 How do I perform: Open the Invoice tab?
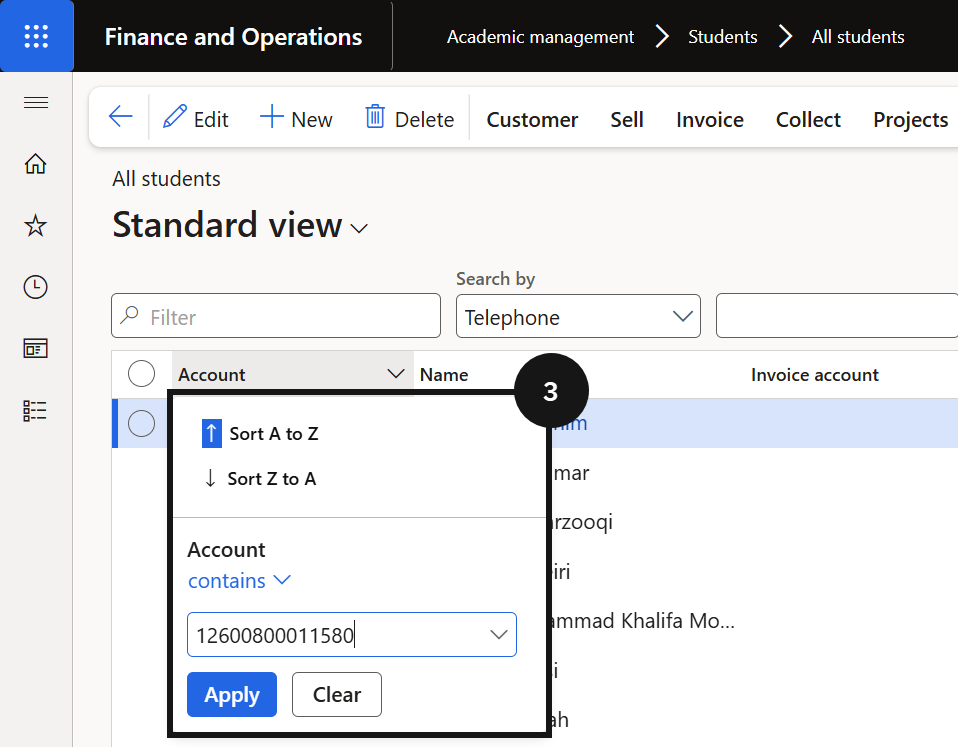709,119
